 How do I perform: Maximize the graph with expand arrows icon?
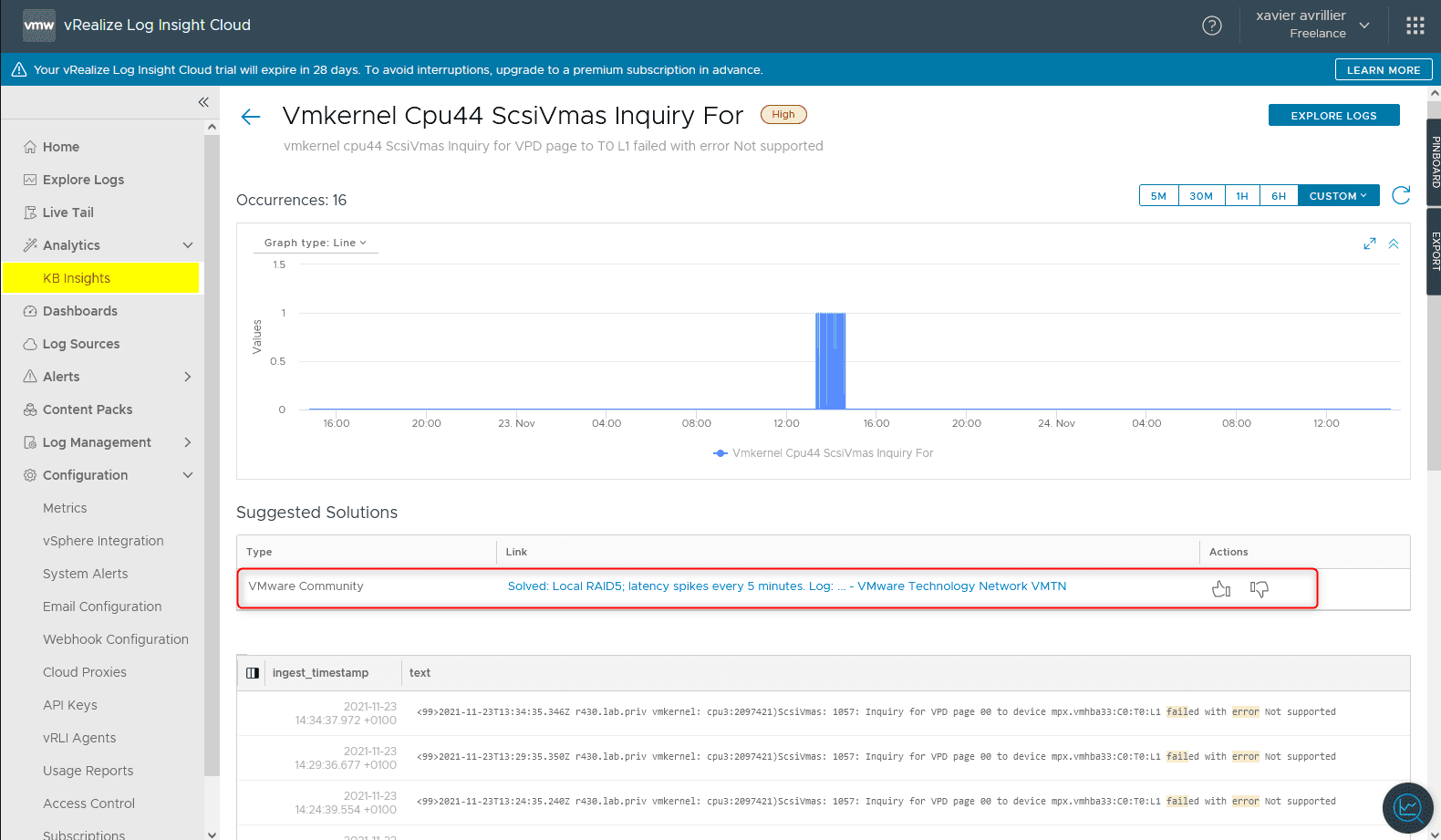[1370, 244]
